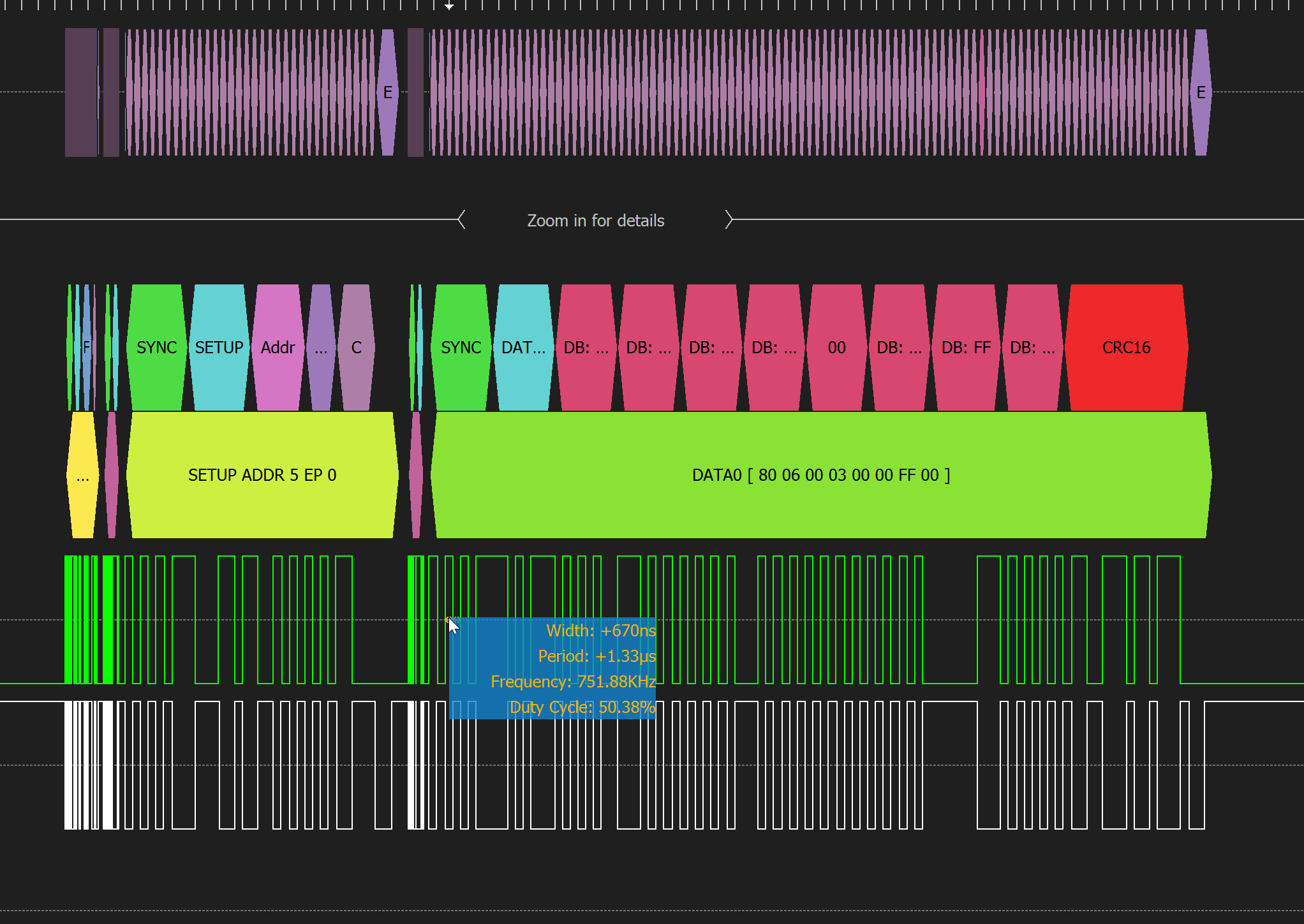
Task: Click the first purple E end marker
Action: [388, 92]
